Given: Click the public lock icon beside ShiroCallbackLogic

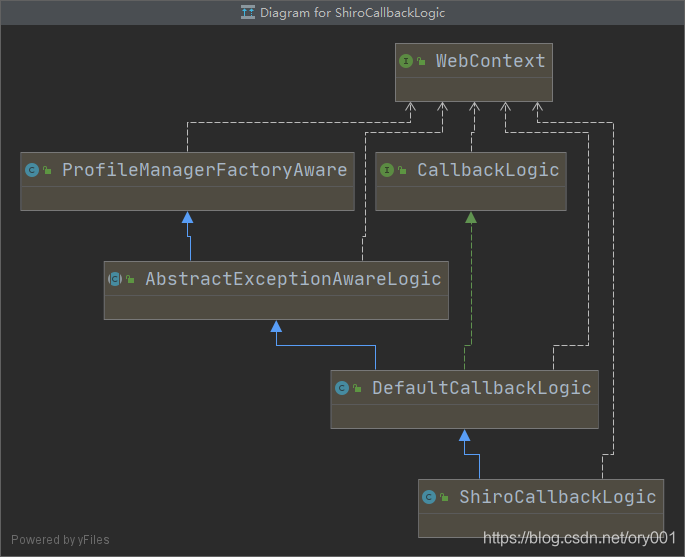Looking at the screenshot, I should tap(444, 498).
